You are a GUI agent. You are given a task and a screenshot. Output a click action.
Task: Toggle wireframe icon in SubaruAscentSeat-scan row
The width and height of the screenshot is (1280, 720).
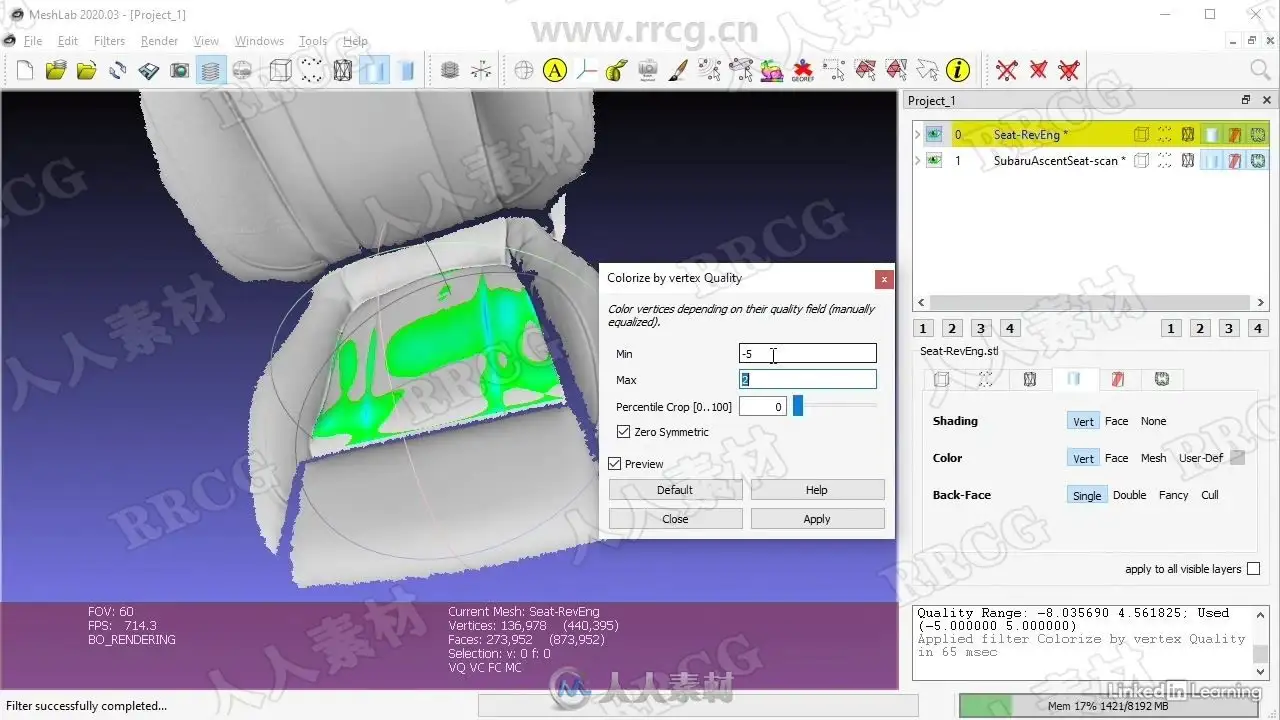[x=1188, y=160]
